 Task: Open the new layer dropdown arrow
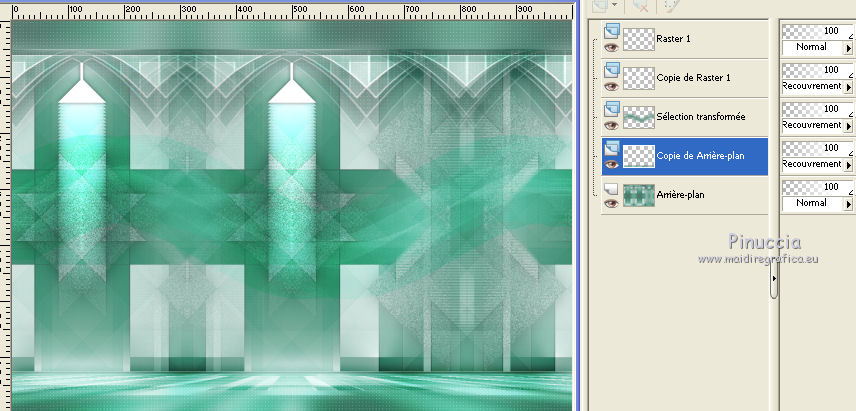[615, 5]
